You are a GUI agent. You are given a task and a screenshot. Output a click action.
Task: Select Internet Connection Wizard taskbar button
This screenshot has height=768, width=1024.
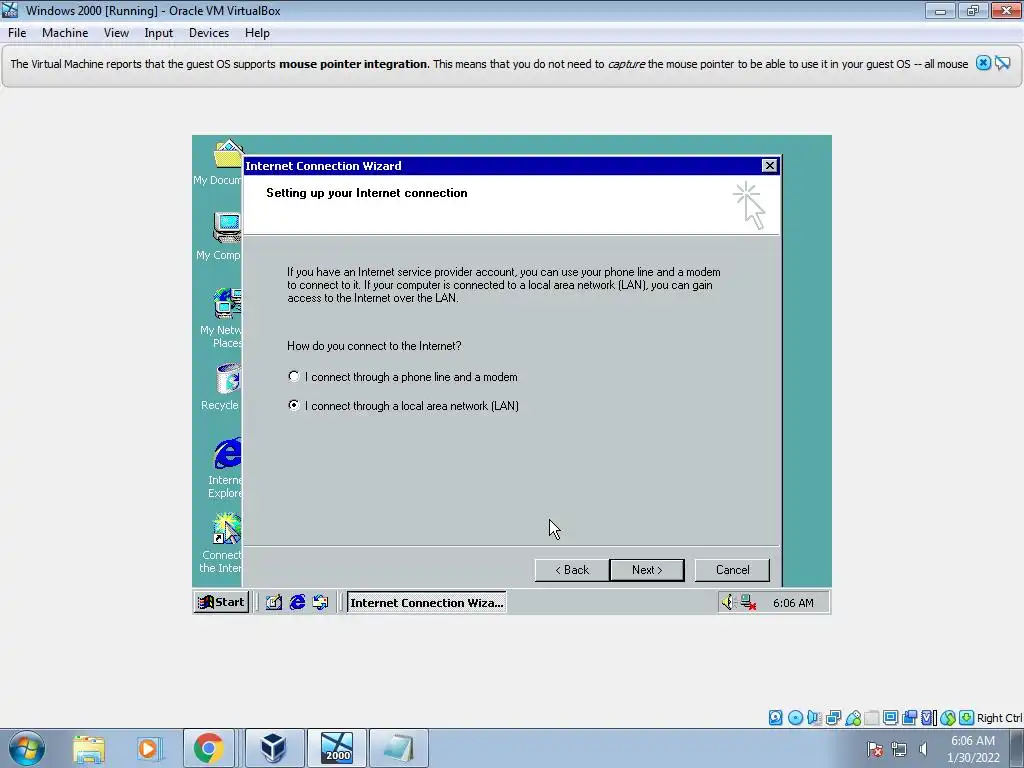pos(426,602)
